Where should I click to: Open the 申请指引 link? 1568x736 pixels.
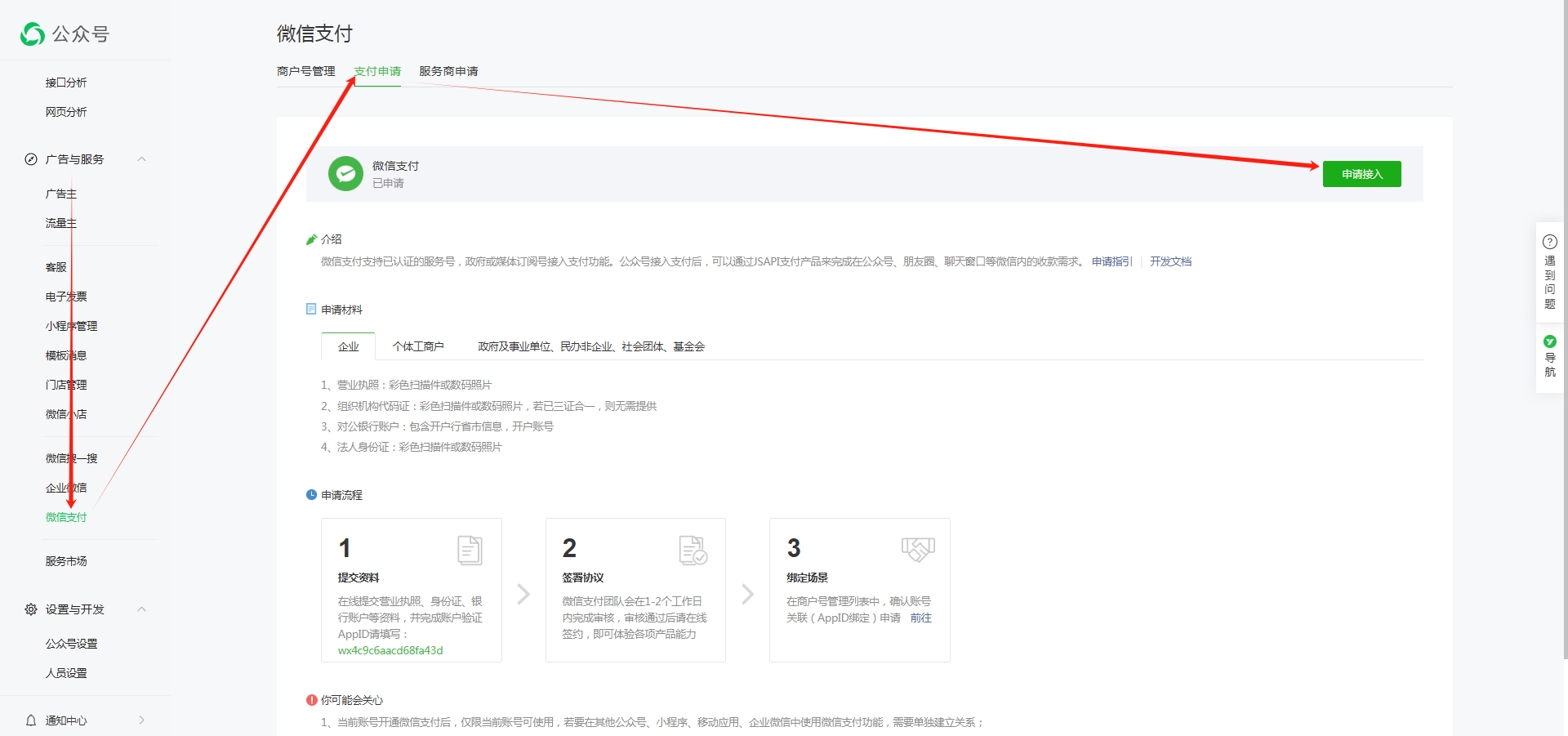click(1112, 261)
